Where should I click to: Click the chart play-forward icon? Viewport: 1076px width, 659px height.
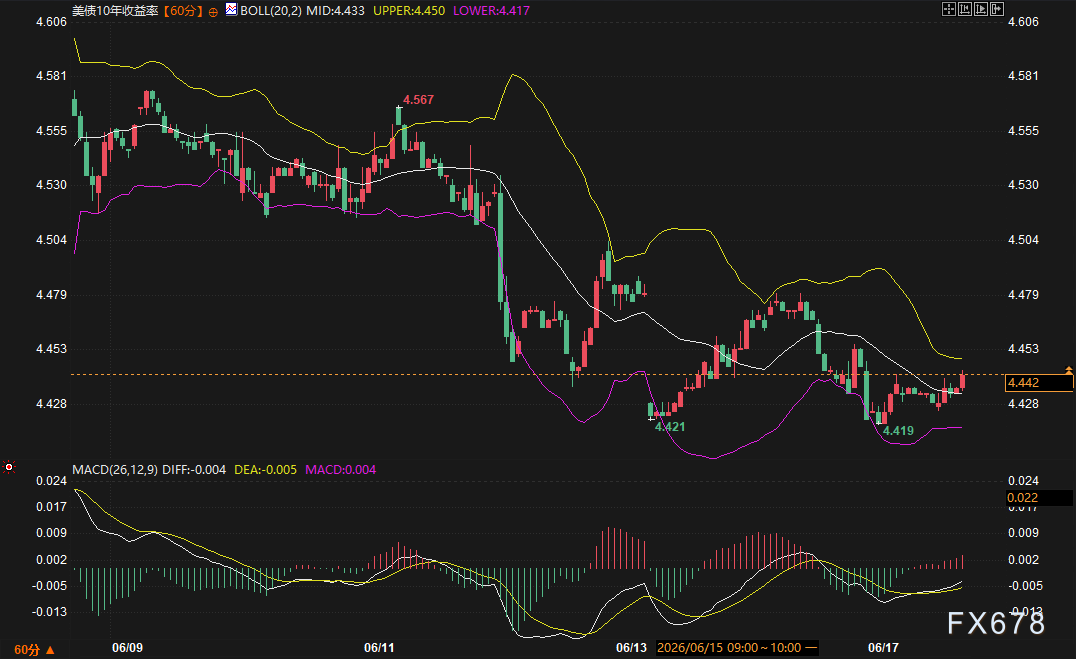pos(981,9)
